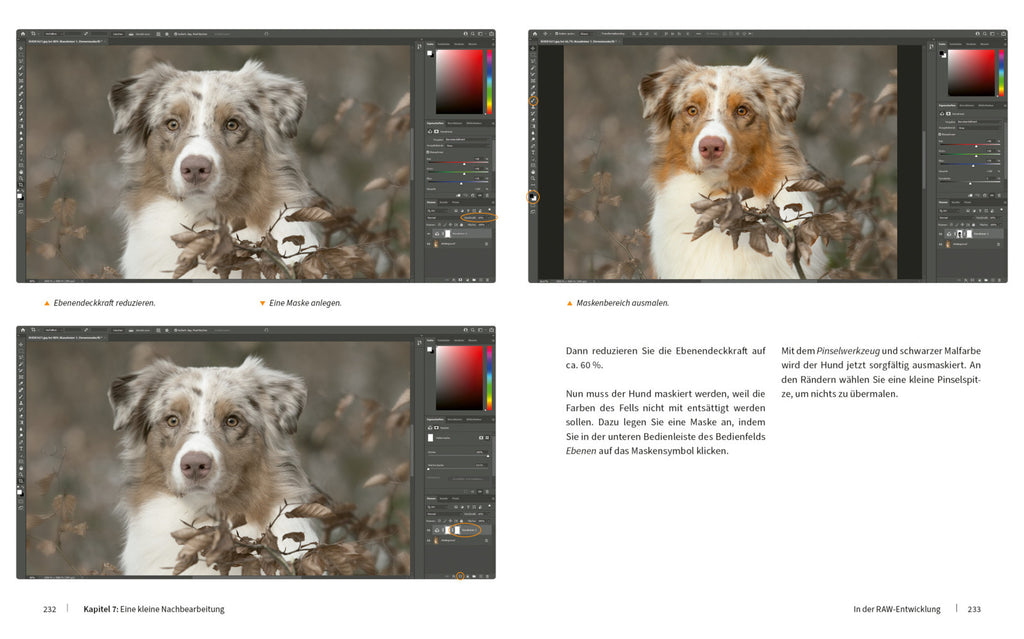Click the Home icon in top-right screenshot
The height and width of the screenshot is (639, 1024).
click(534, 34)
